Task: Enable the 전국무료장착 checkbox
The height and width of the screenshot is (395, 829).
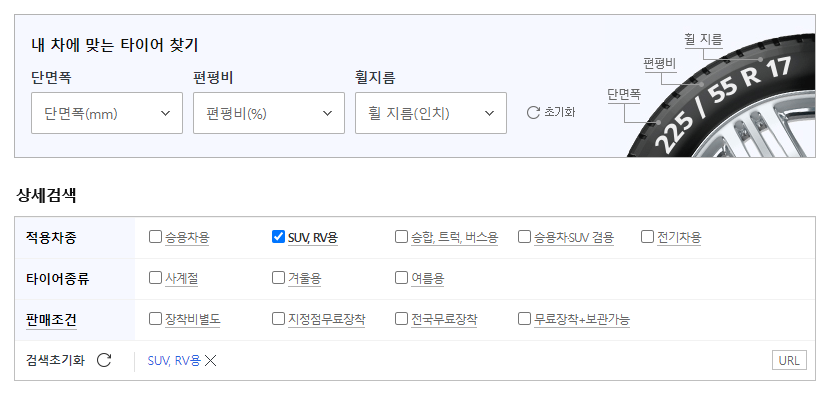Action: point(401,319)
